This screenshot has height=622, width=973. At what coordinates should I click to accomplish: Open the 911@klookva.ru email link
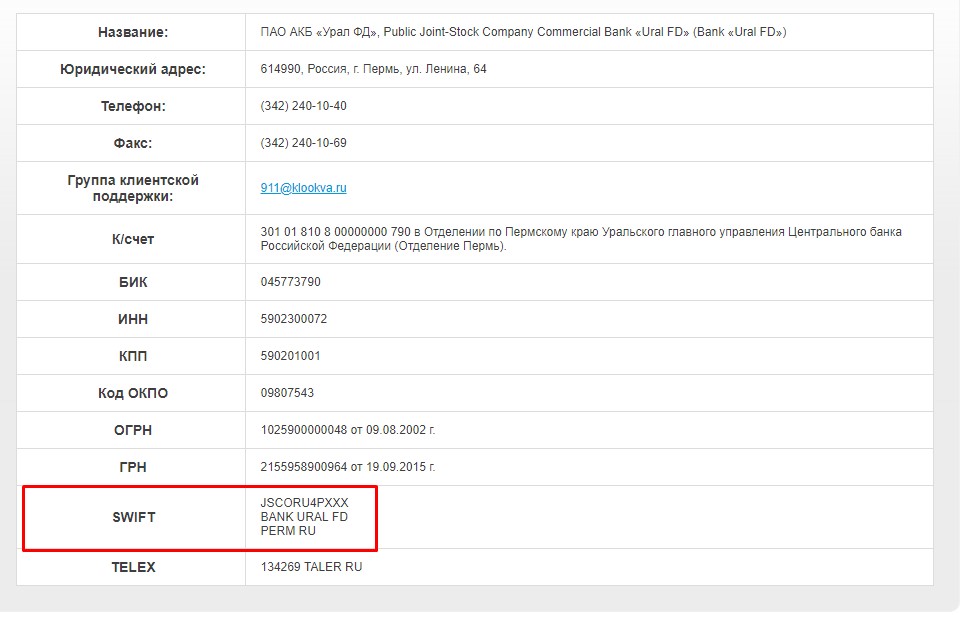click(303, 187)
